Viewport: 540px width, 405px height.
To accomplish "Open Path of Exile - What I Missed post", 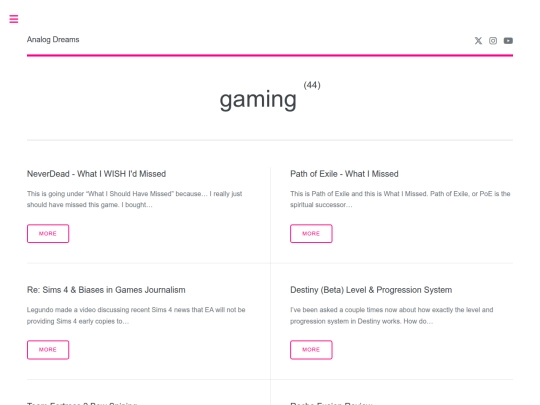I will 344,174.
